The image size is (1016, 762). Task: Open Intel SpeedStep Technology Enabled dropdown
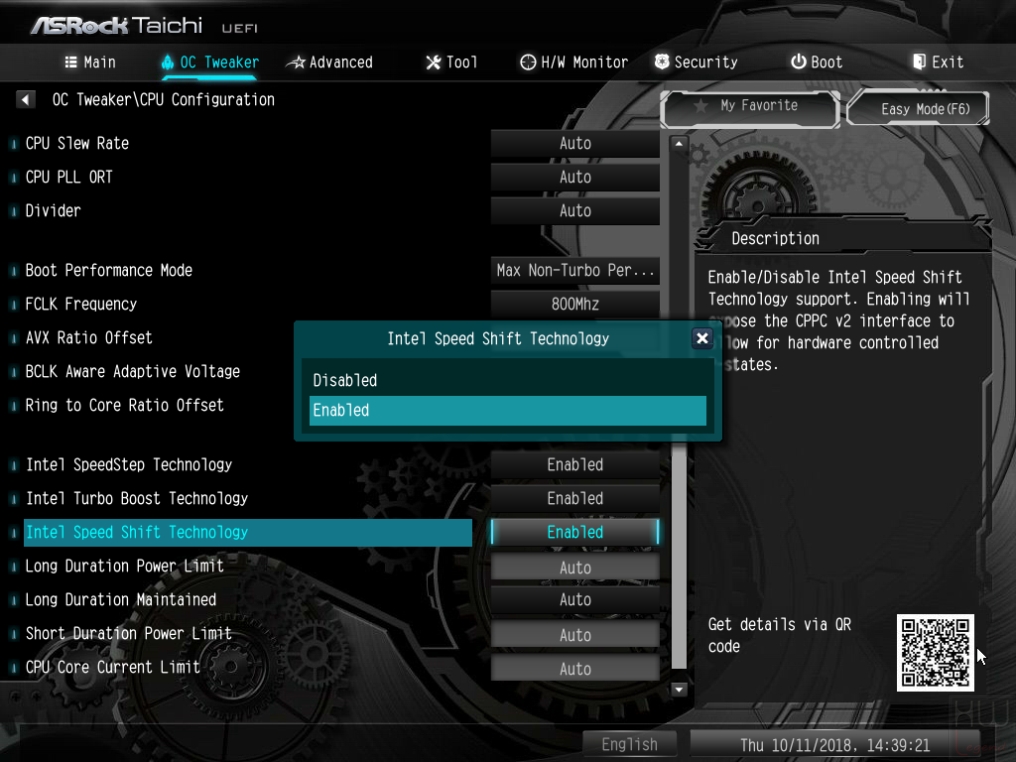pos(575,465)
